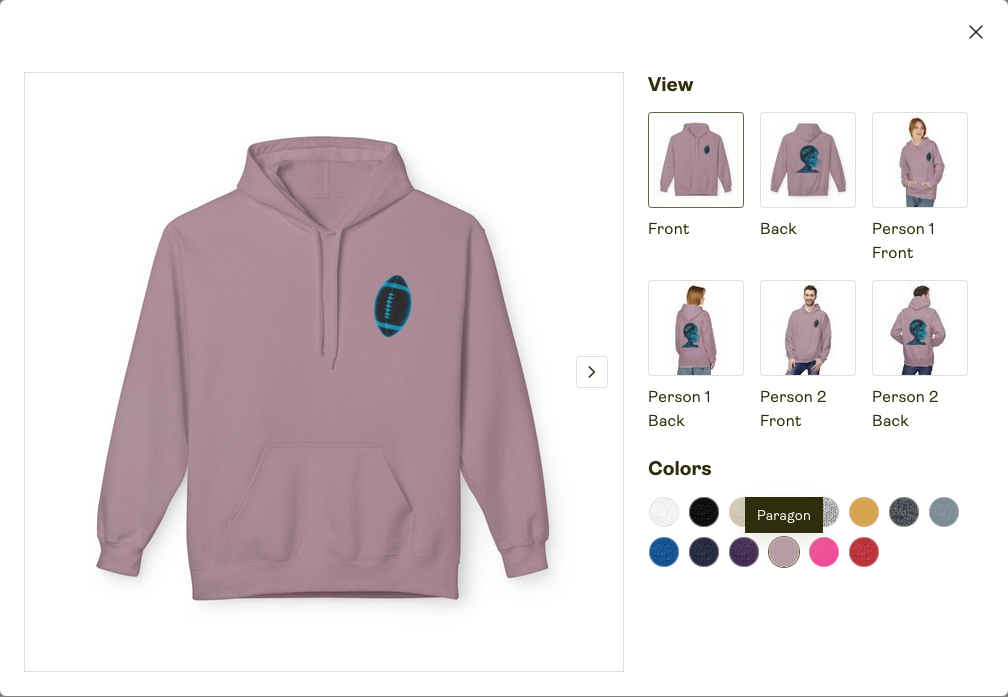This screenshot has width=1008, height=697.
Task: Close the product preview dialog
Action: point(975,32)
